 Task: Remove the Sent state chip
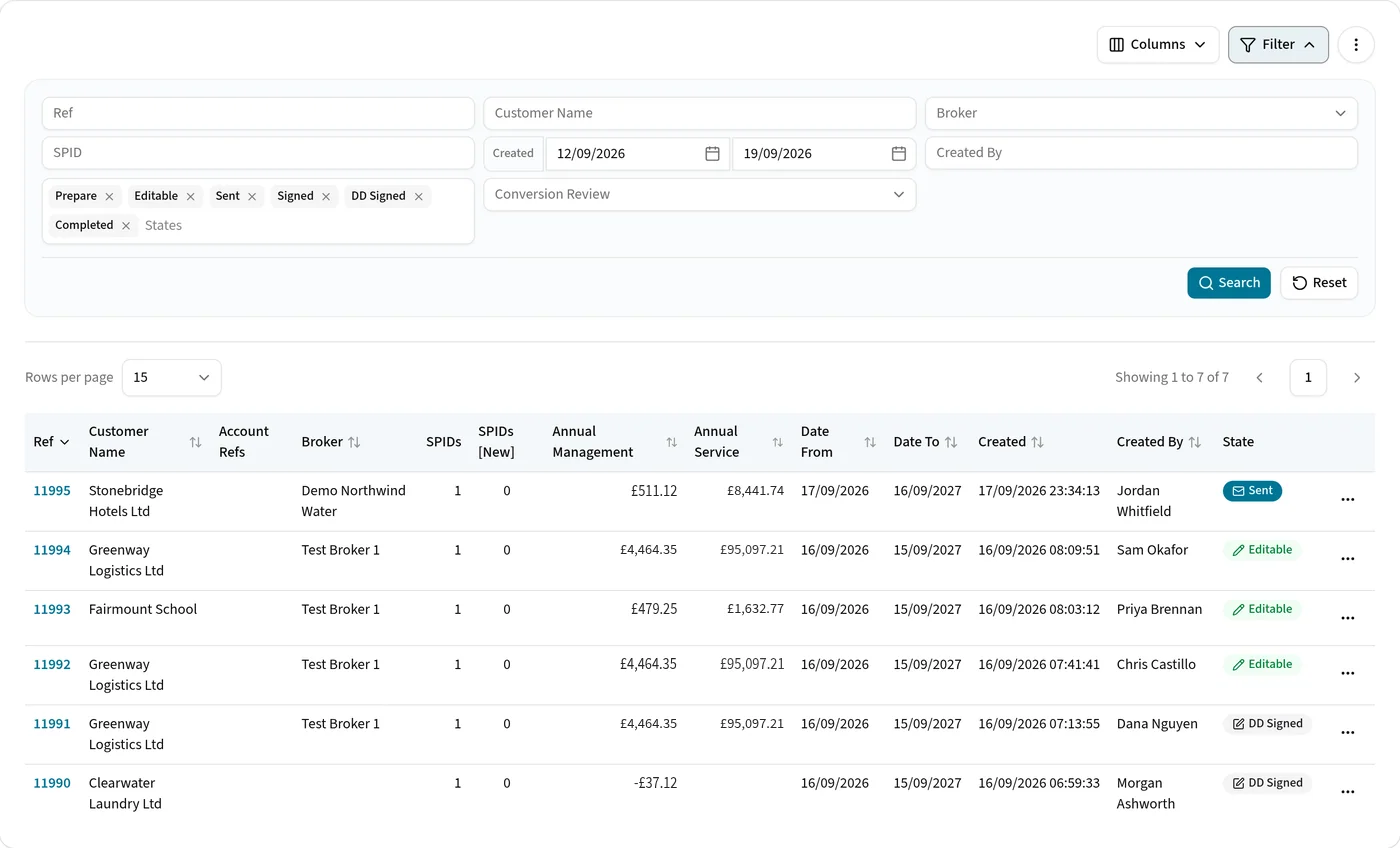click(252, 197)
